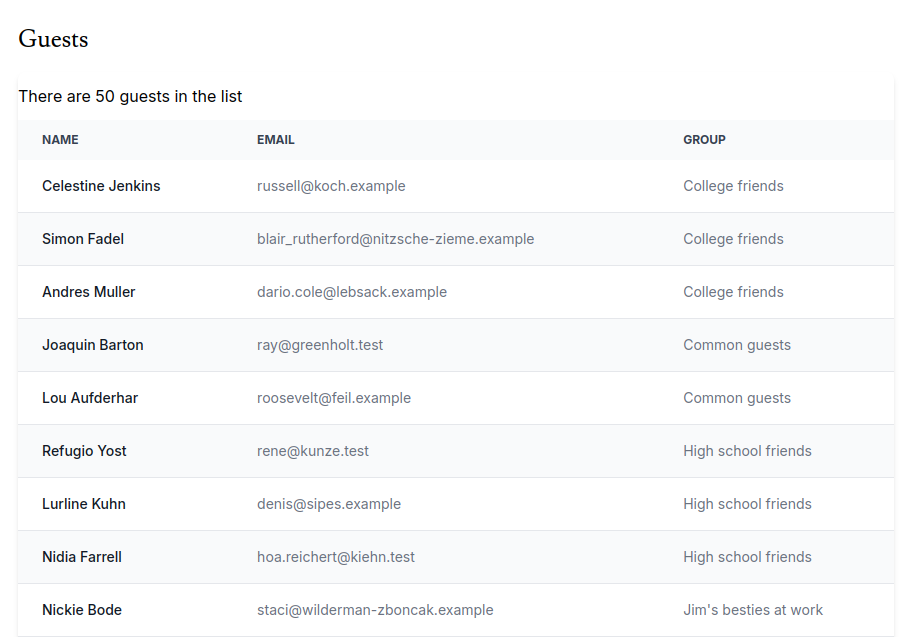Click email roosevelt@feil.example
This screenshot has width=905, height=637.
pyautogui.click(x=334, y=398)
